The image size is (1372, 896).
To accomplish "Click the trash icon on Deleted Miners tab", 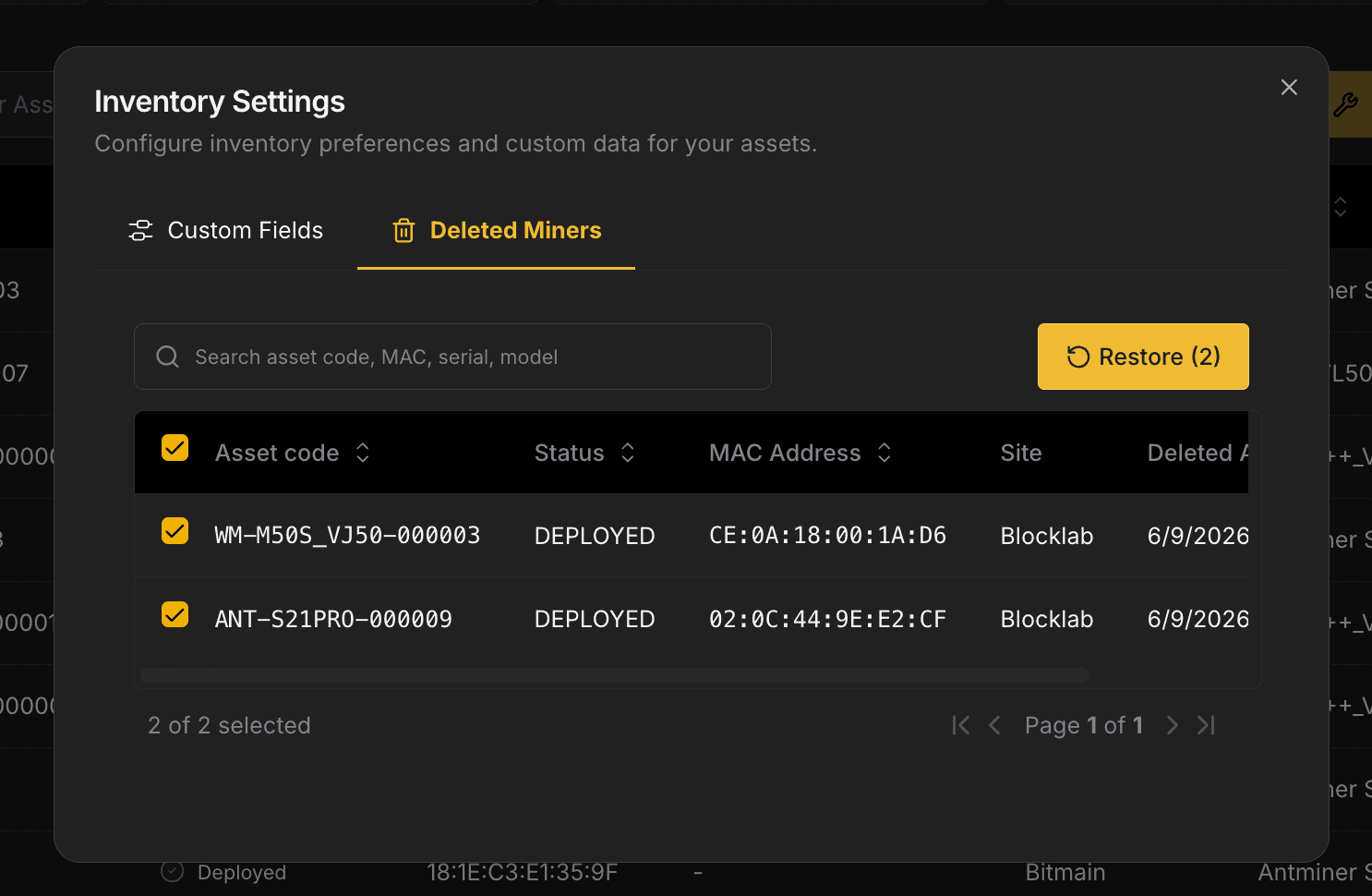I will coord(403,230).
